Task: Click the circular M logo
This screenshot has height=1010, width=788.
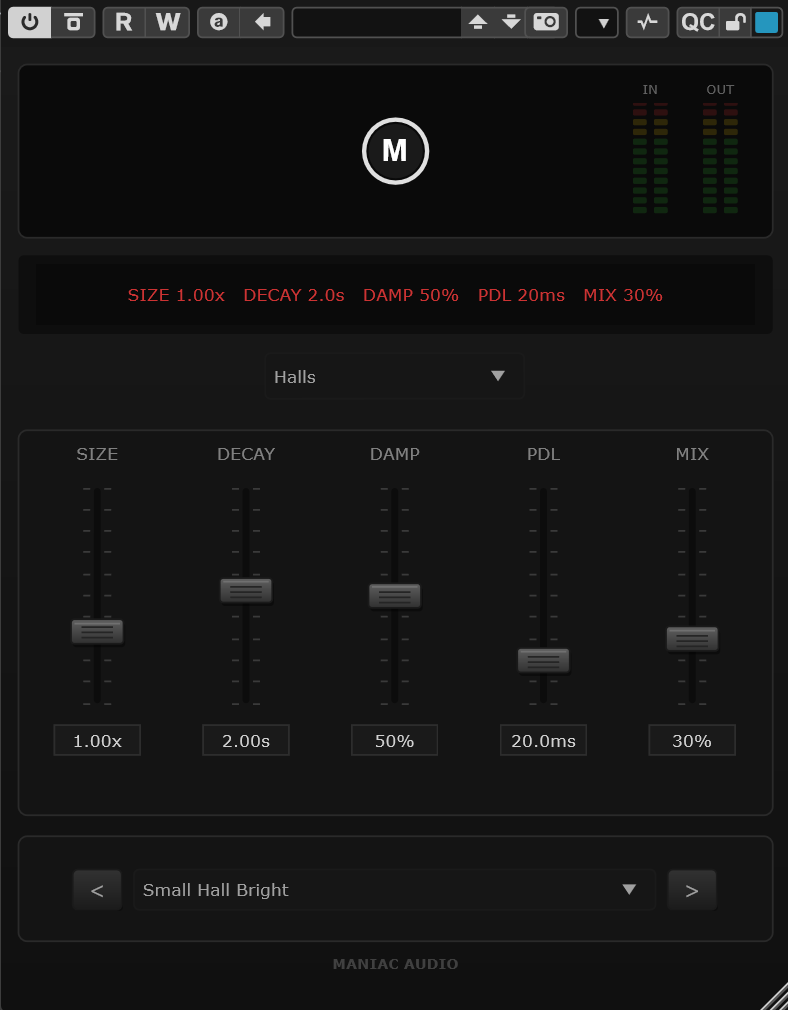Action: [x=395, y=151]
